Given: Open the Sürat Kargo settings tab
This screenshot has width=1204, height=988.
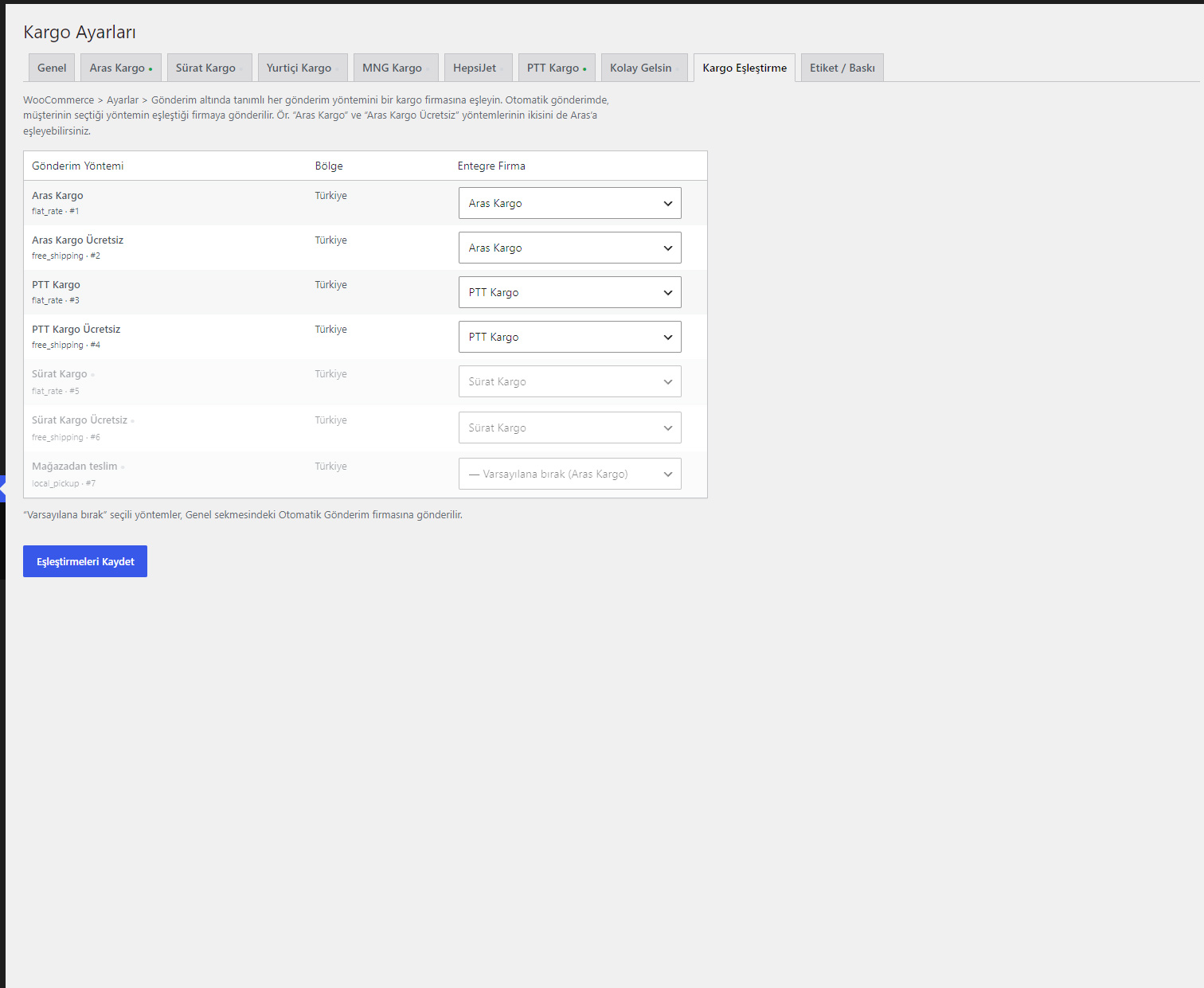Looking at the screenshot, I should pos(209,68).
